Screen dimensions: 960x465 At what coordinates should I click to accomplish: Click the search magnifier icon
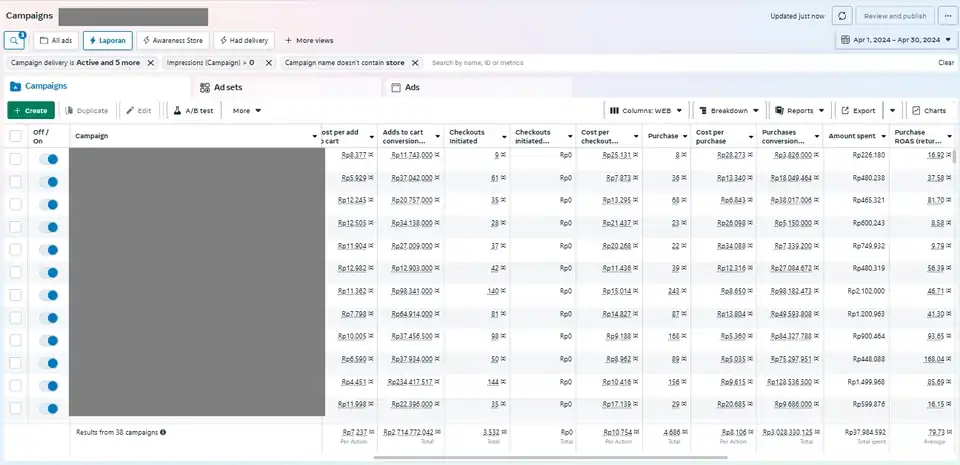(x=13, y=40)
